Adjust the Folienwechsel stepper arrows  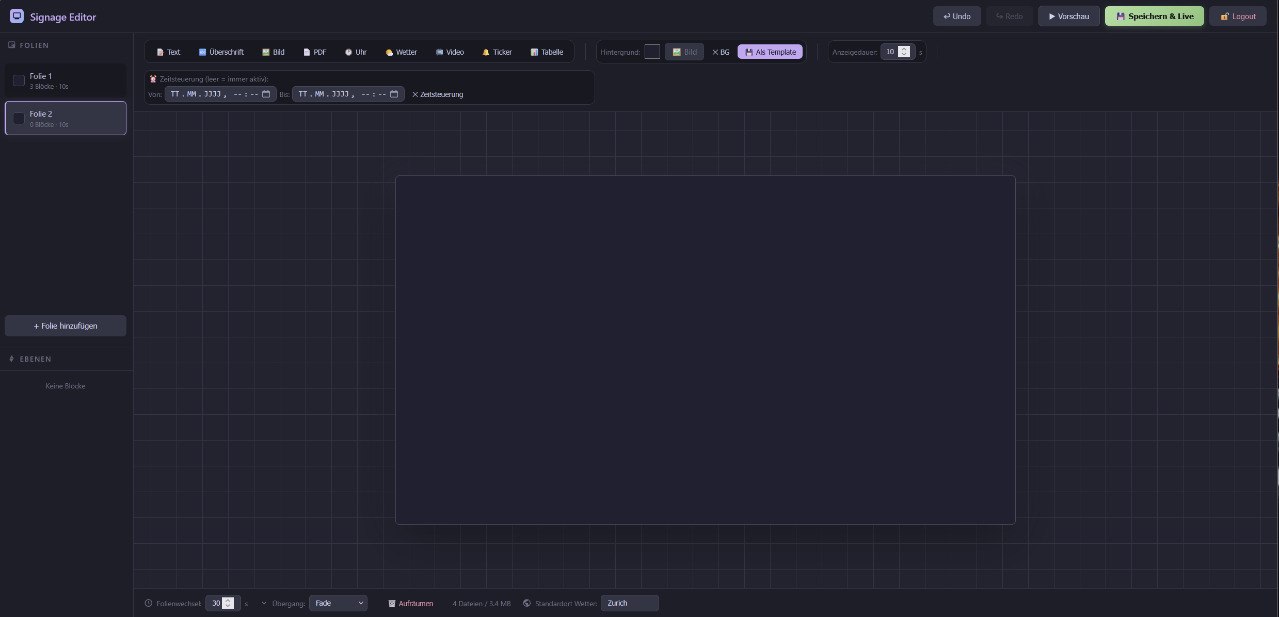tap(228, 603)
